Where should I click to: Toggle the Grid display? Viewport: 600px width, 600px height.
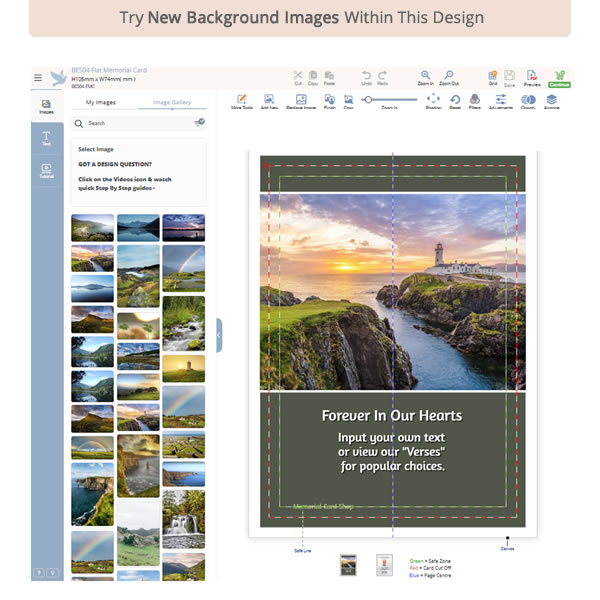(492, 76)
